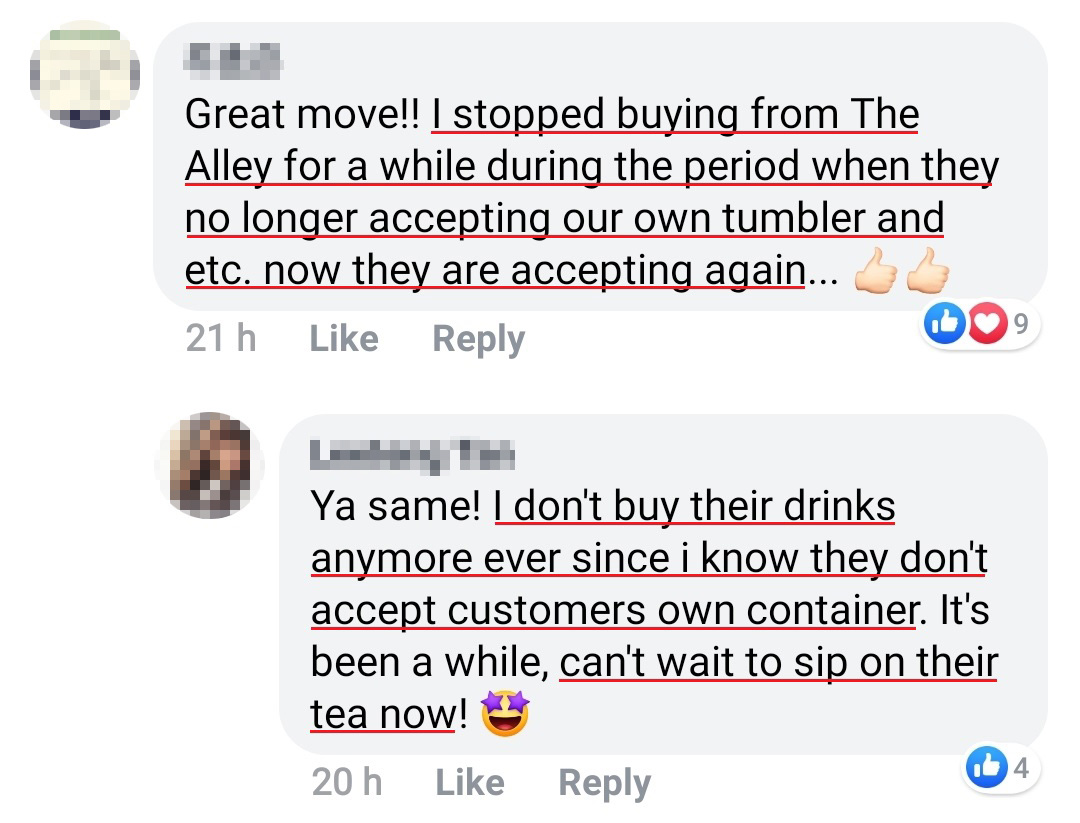Click the right thumbs-up emoji in the top comment
The height and width of the screenshot is (823, 1080).
tap(926, 270)
